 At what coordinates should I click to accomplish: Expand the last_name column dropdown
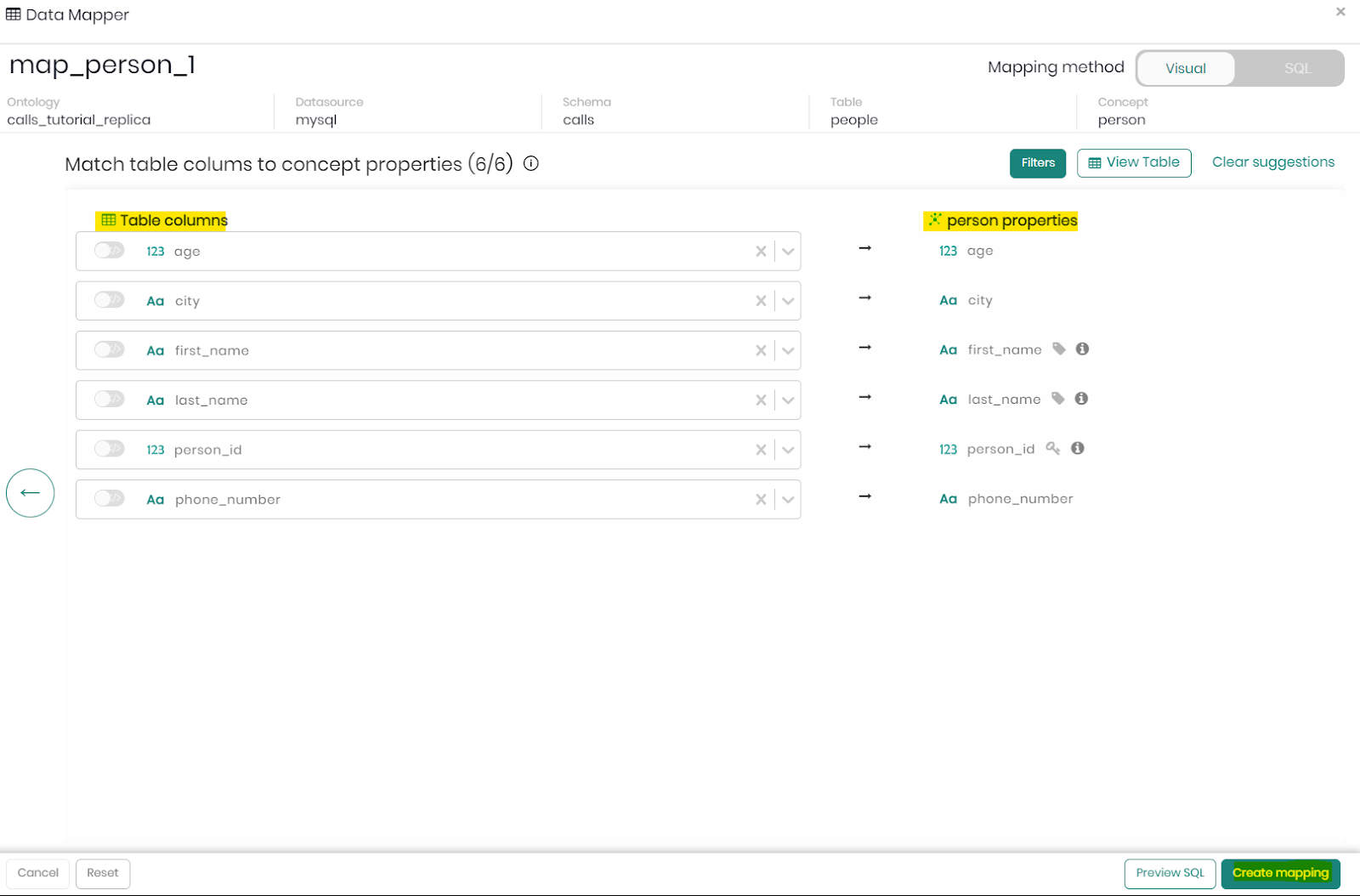pos(787,400)
